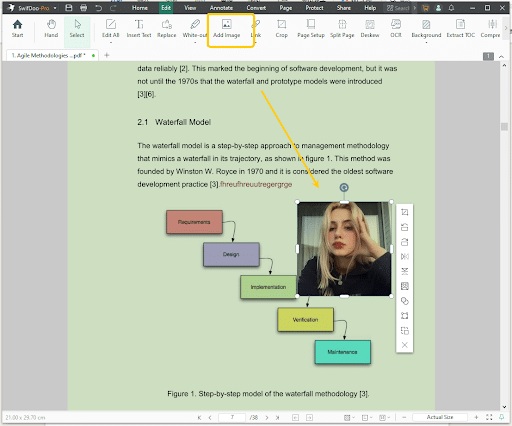The image size is (512, 426).
Task: Open the Actual Size zoom dropdown
Action: (440, 417)
